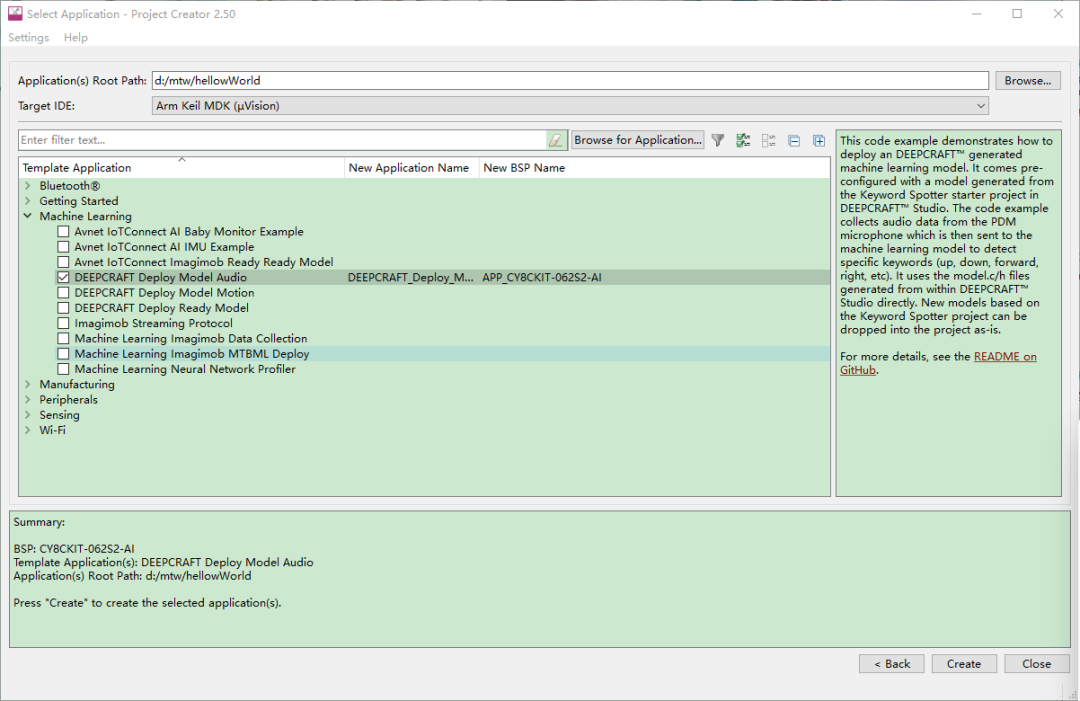Image resolution: width=1080 pixels, height=701 pixels.
Task: Click the 'BSP: CY8CKIT-062S2-AI' summary line
Action: coord(74,549)
